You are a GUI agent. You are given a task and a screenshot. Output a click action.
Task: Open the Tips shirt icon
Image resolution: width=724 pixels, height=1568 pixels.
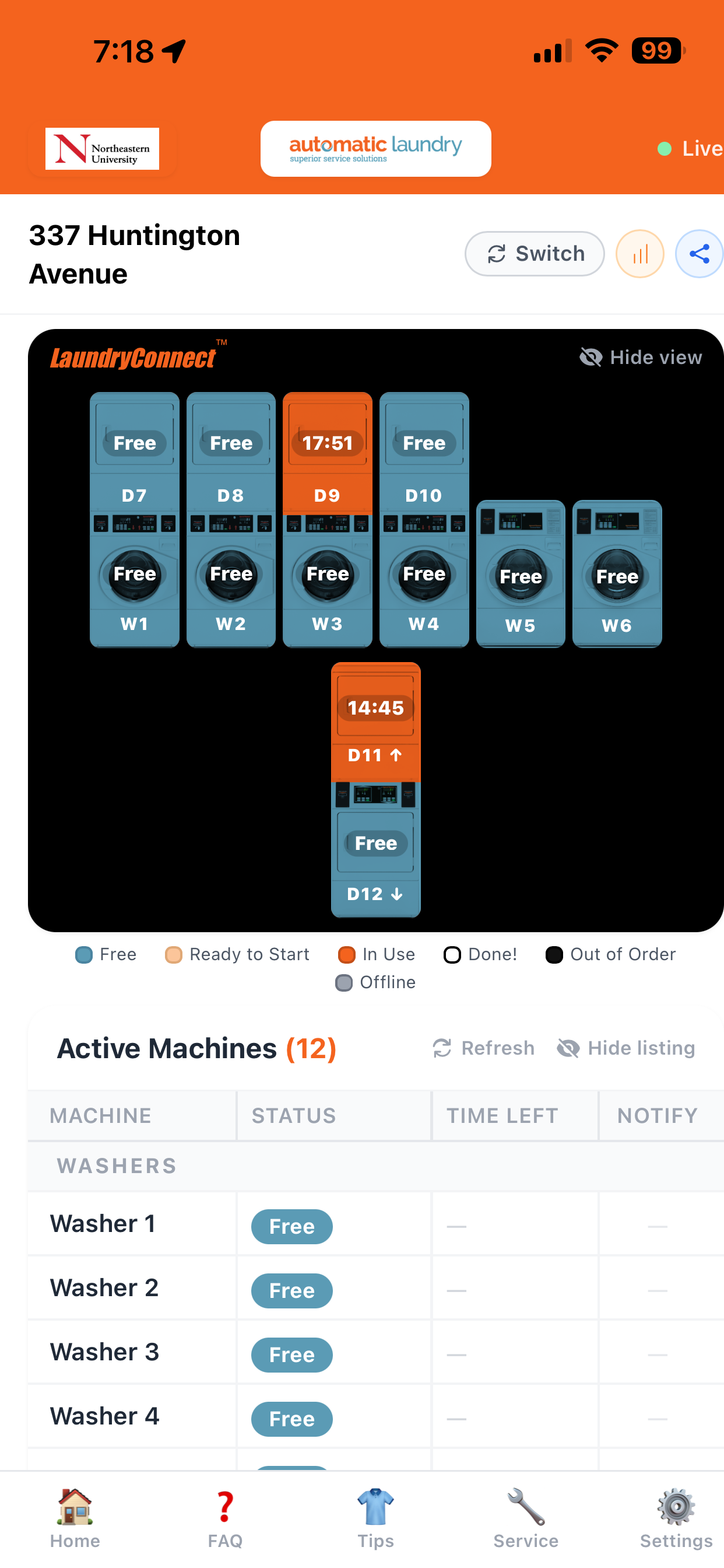pos(375,1518)
